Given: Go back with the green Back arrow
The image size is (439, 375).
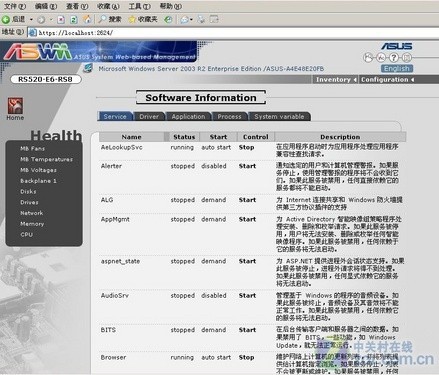Looking at the screenshot, I should point(13,19).
